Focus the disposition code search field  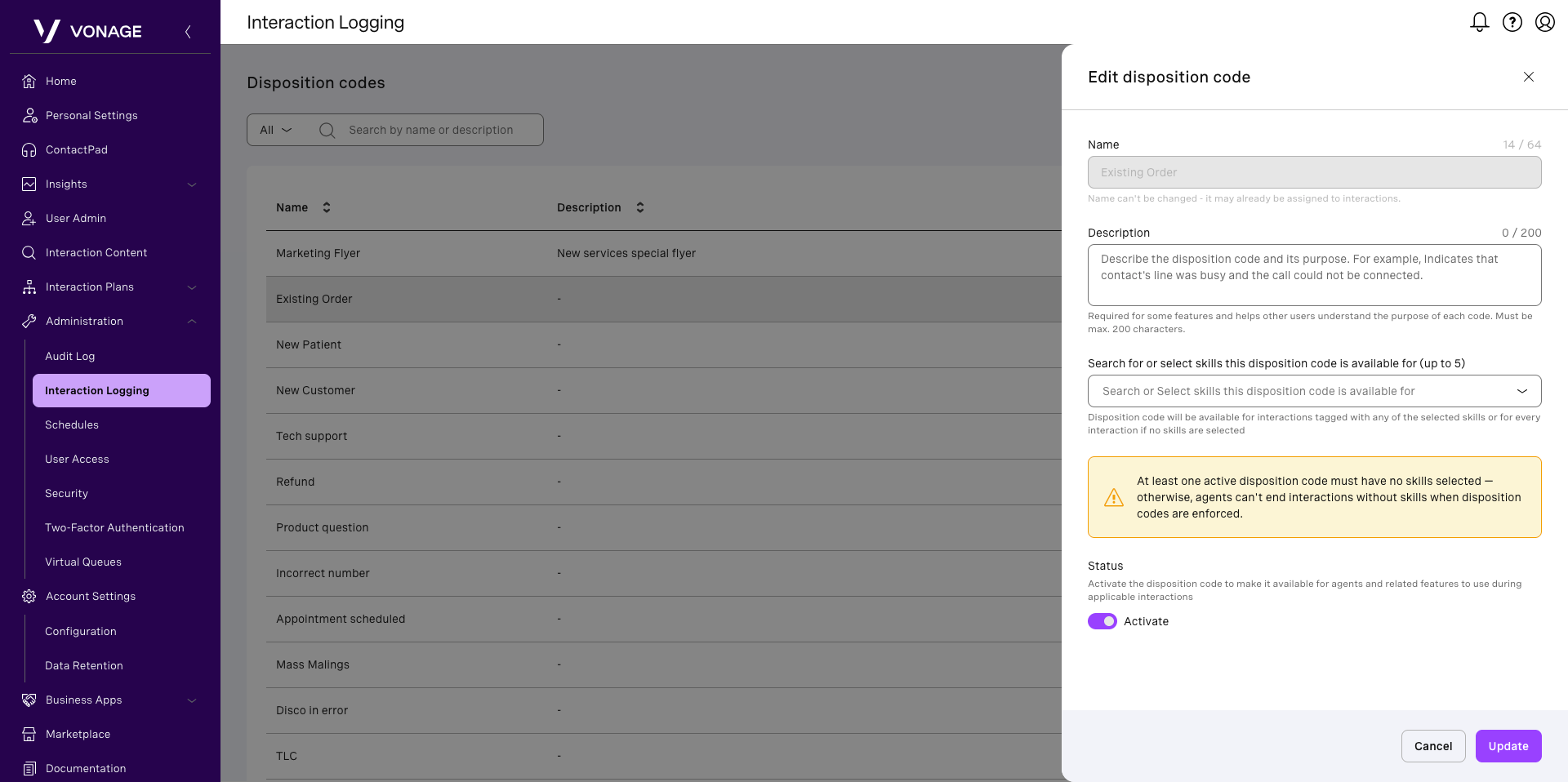430,130
